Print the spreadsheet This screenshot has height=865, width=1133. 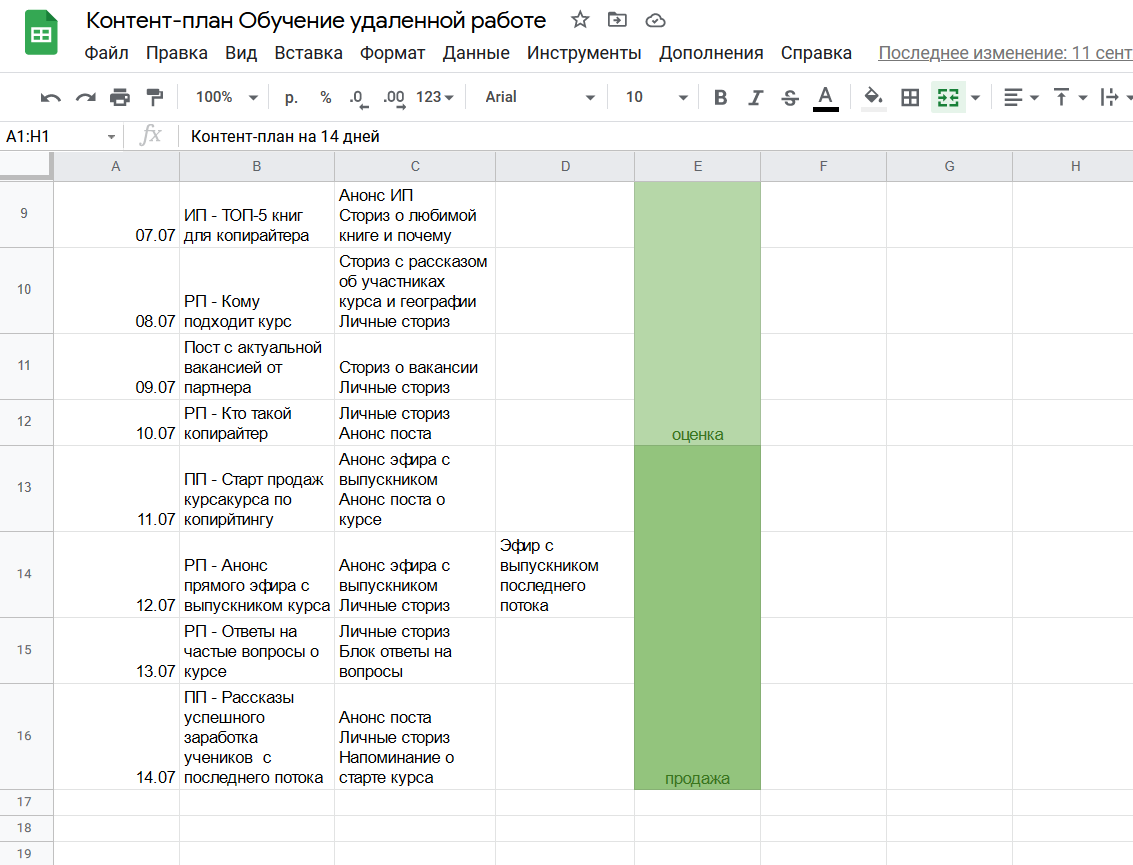click(120, 97)
